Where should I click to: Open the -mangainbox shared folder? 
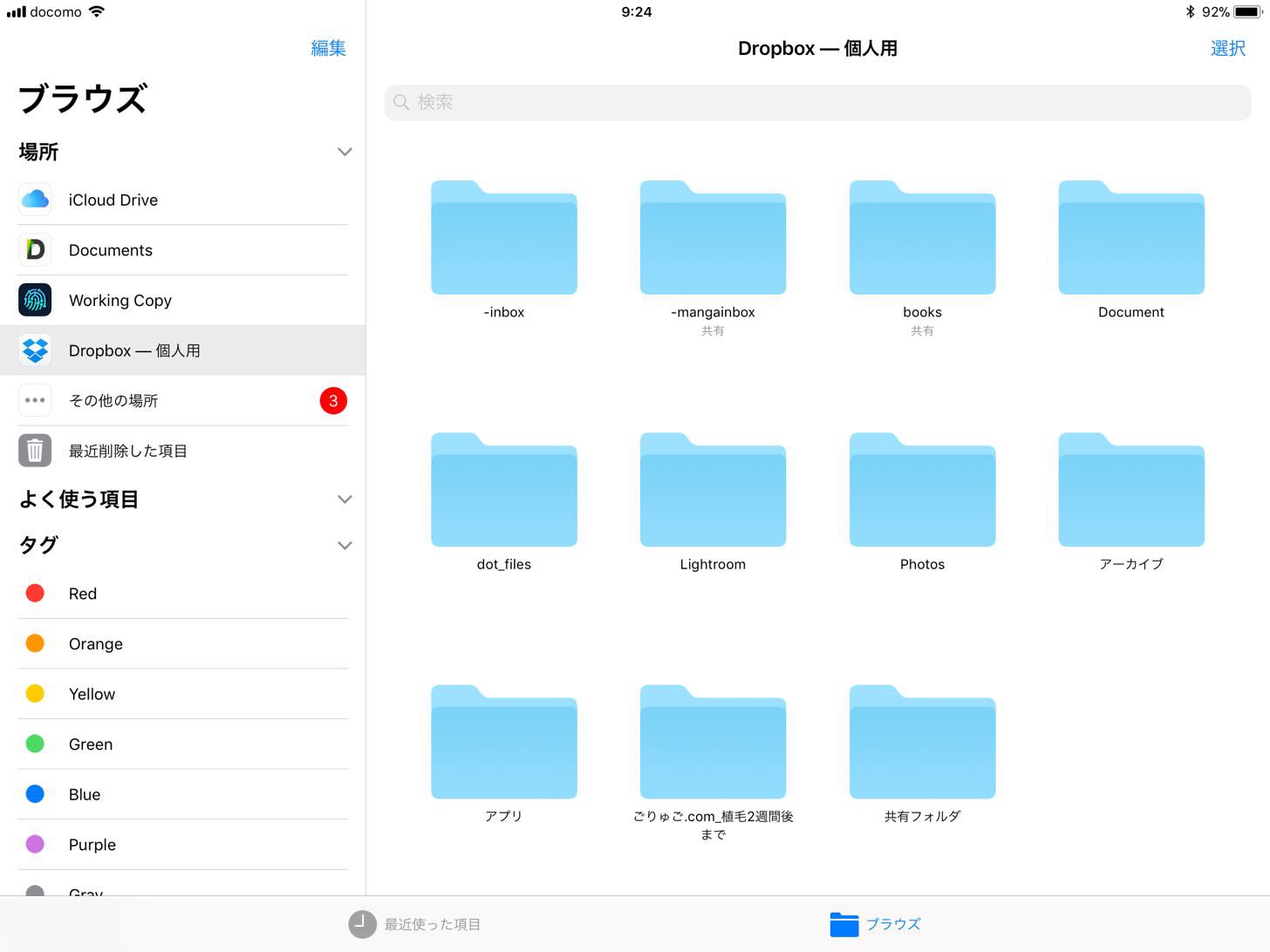[713, 238]
